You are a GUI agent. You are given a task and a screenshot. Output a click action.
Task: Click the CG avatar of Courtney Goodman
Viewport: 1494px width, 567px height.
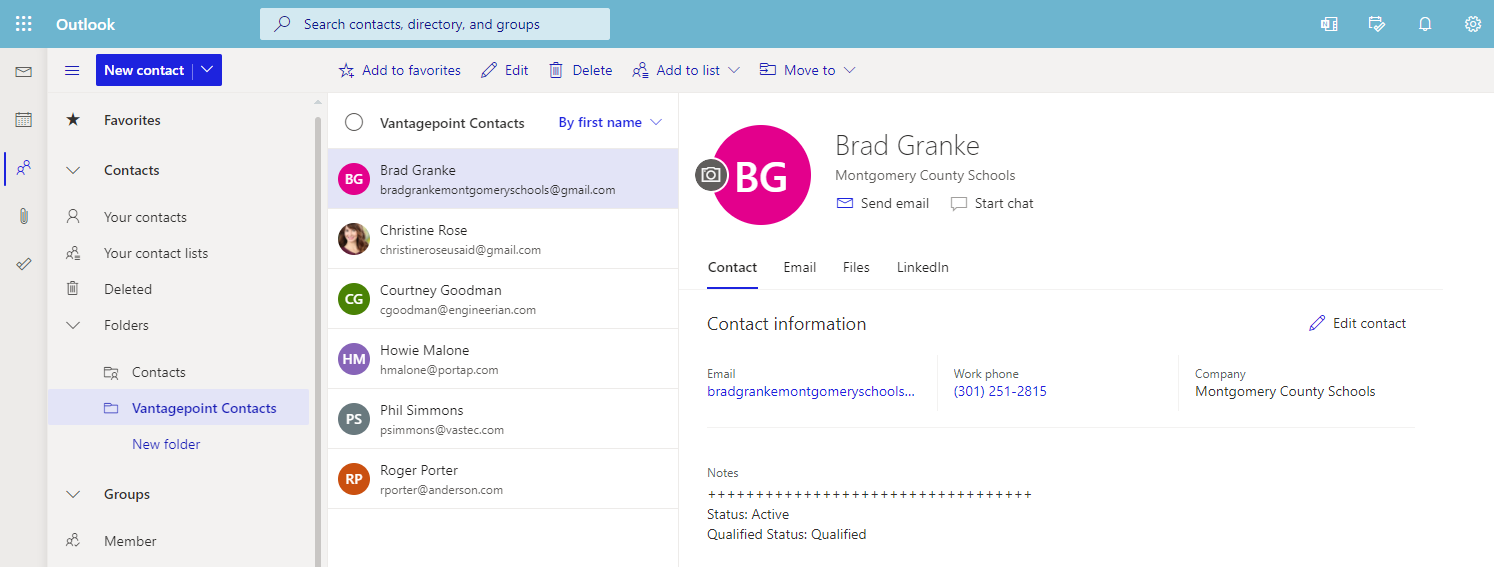pyautogui.click(x=354, y=299)
